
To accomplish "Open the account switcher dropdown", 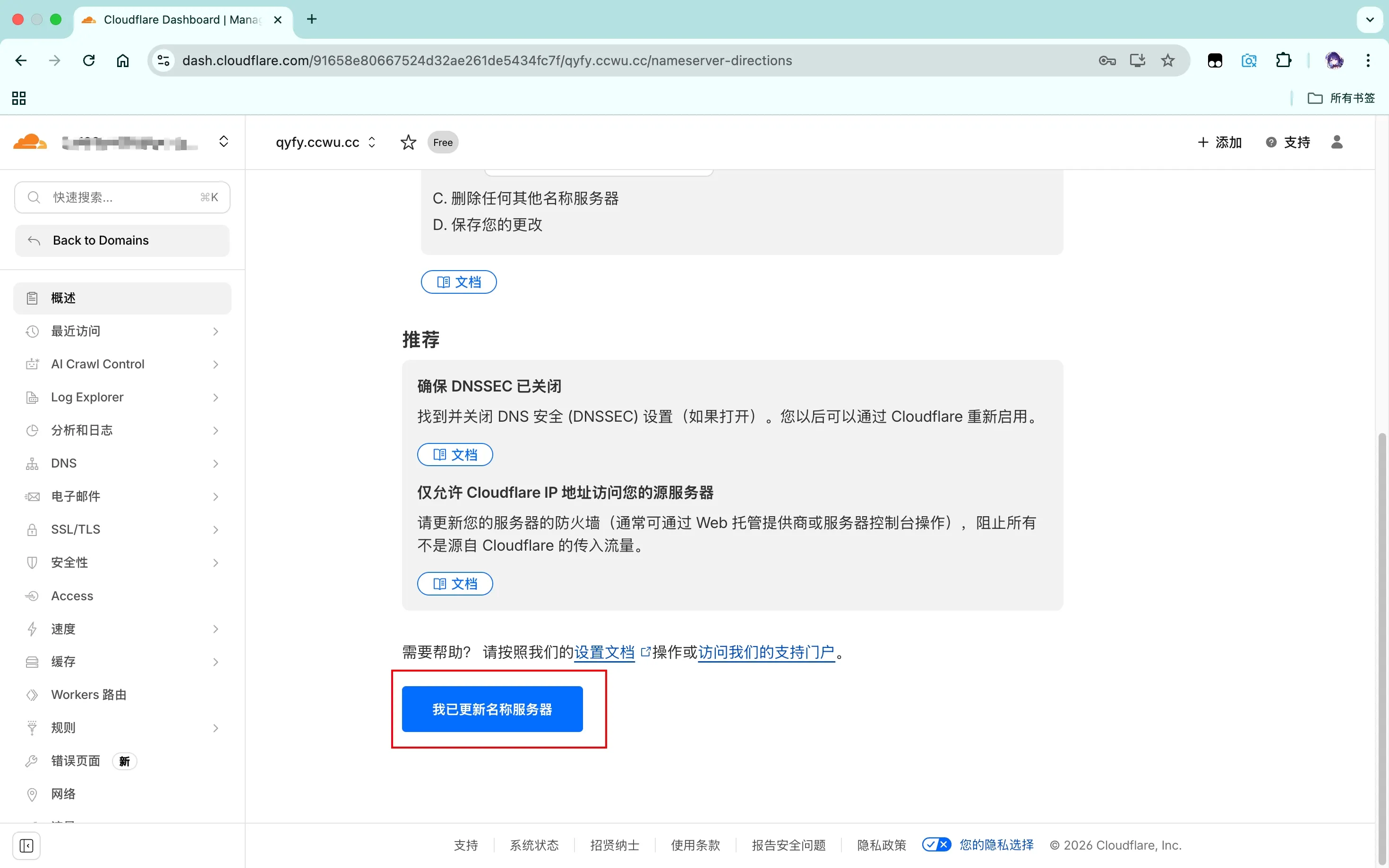I will click(x=223, y=142).
